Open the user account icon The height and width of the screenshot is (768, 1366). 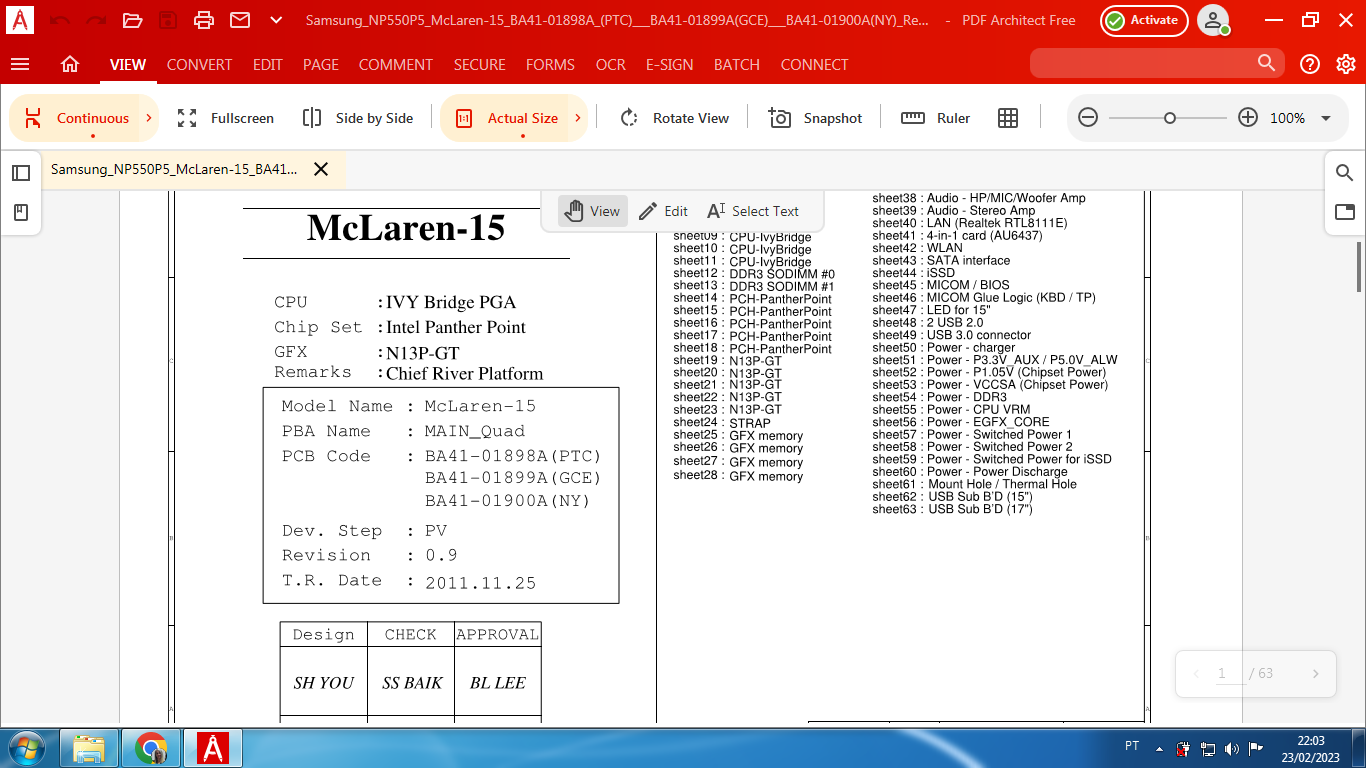point(1214,20)
